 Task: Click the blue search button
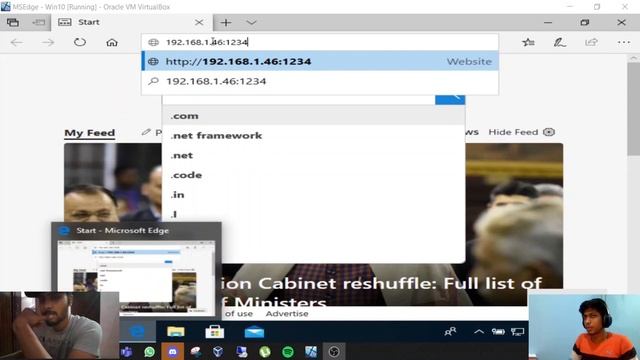[x=450, y=100]
